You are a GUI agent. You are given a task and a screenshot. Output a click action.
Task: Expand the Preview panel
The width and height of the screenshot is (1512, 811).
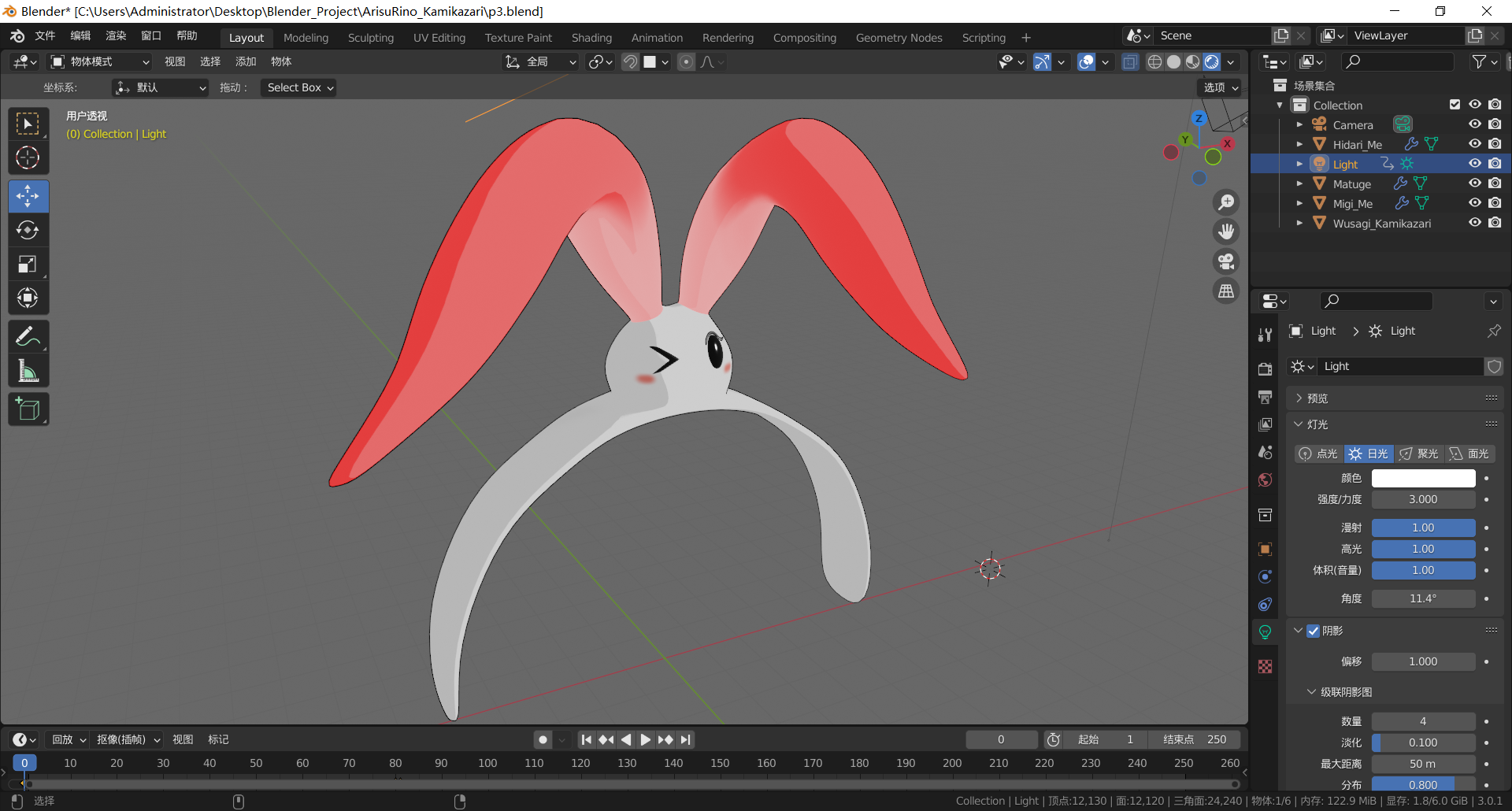[1317, 398]
